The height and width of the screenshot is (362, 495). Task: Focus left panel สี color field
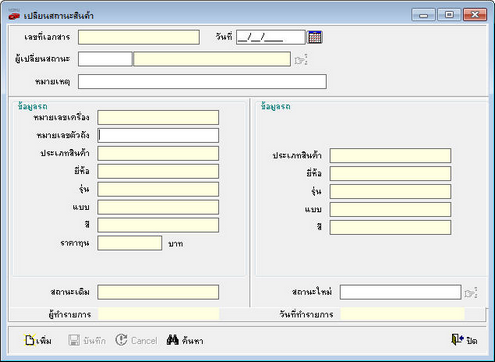coord(158,225)
